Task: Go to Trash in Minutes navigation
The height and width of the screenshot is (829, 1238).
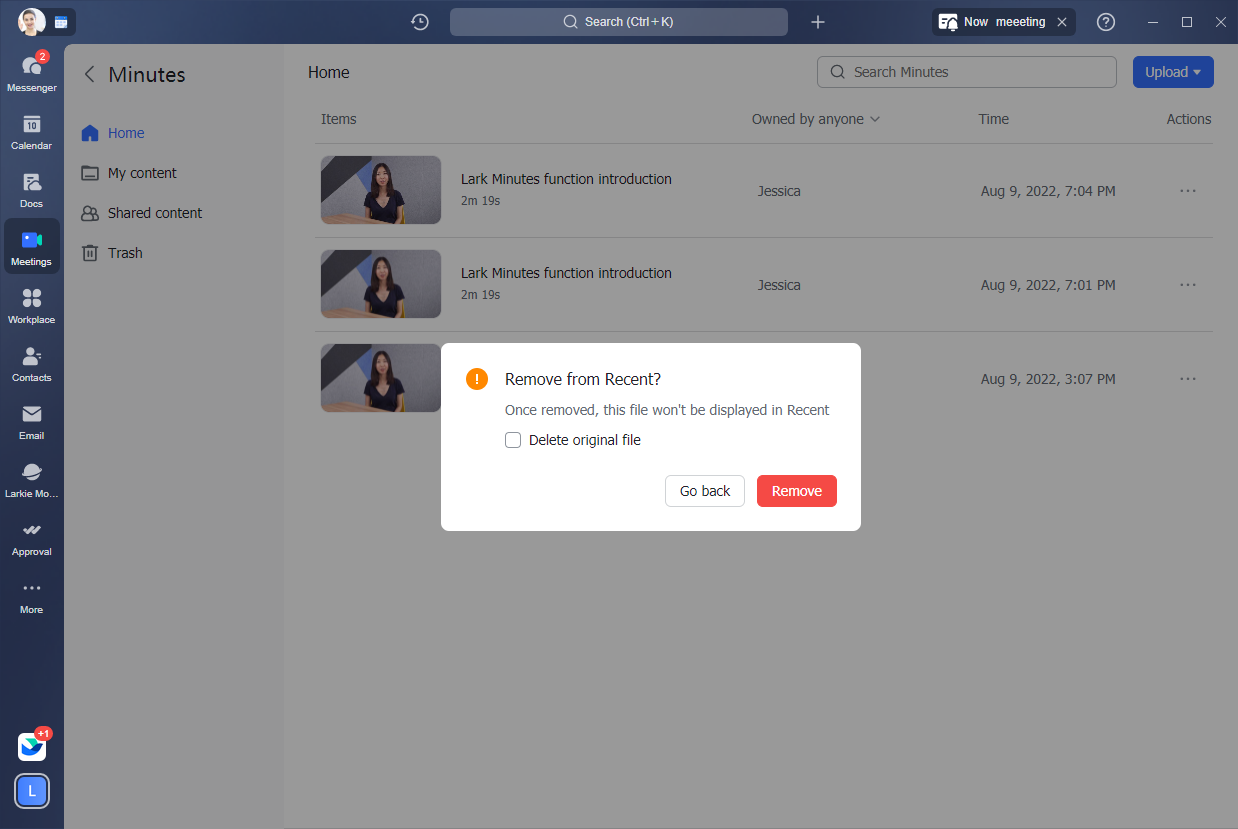Action: (x=125, y=253)
